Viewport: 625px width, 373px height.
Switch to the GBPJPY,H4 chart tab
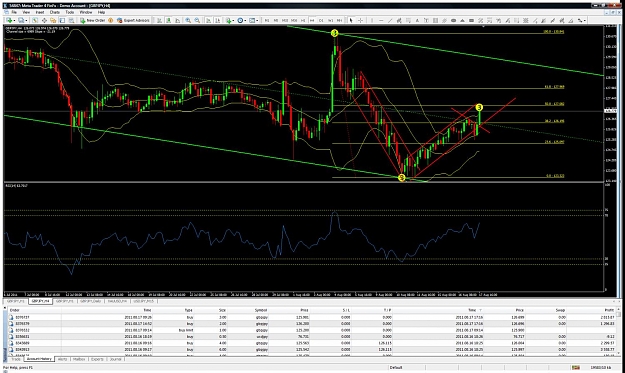[40, 301]
